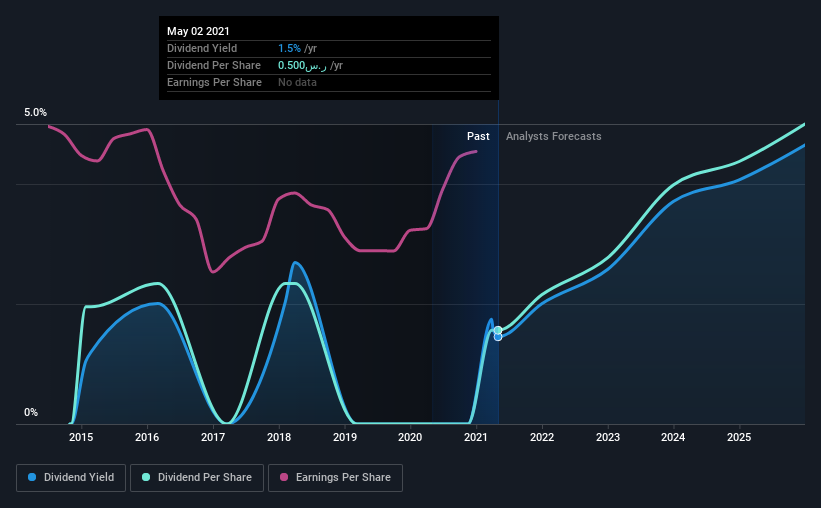Click the 5.0% y-axis label
Viewport: 821px width, 508px height.
tap(35, 113)
